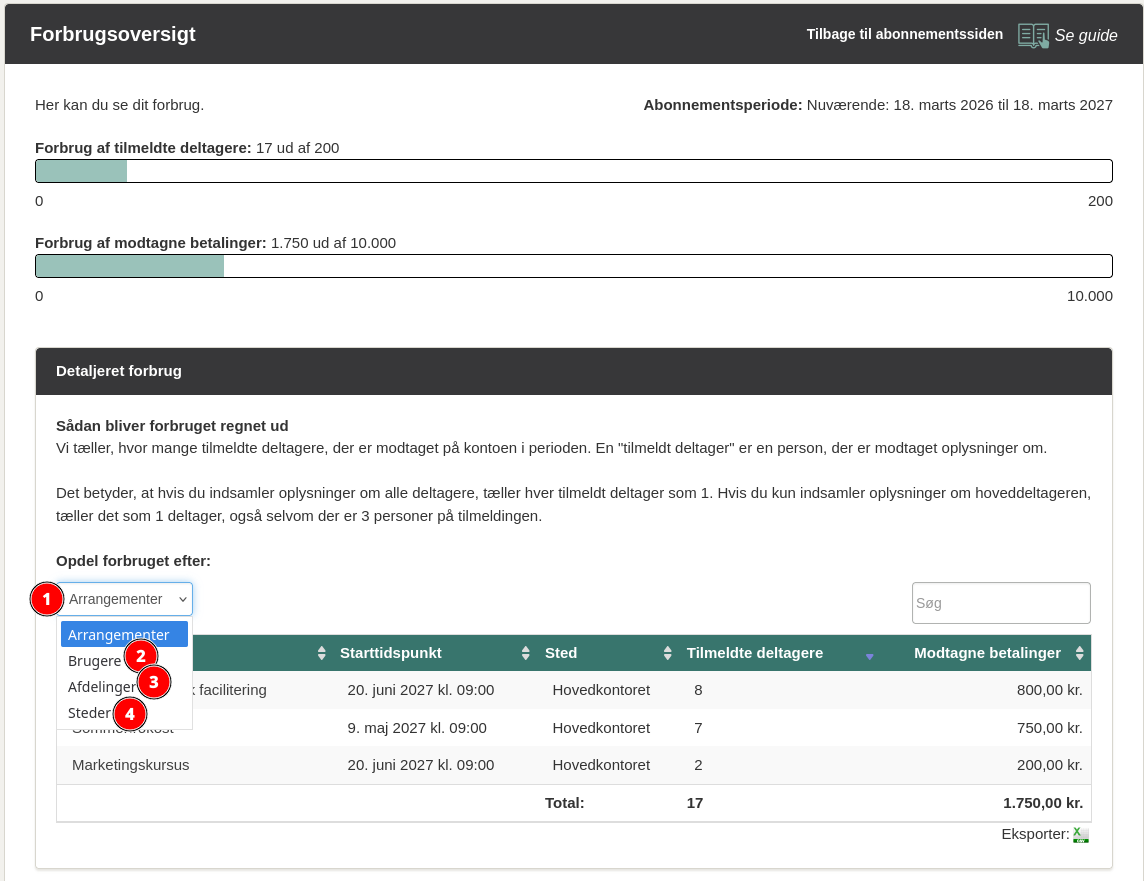
Task: Click the 200,00 kr. payment cell
Action: pos(1049,765)
